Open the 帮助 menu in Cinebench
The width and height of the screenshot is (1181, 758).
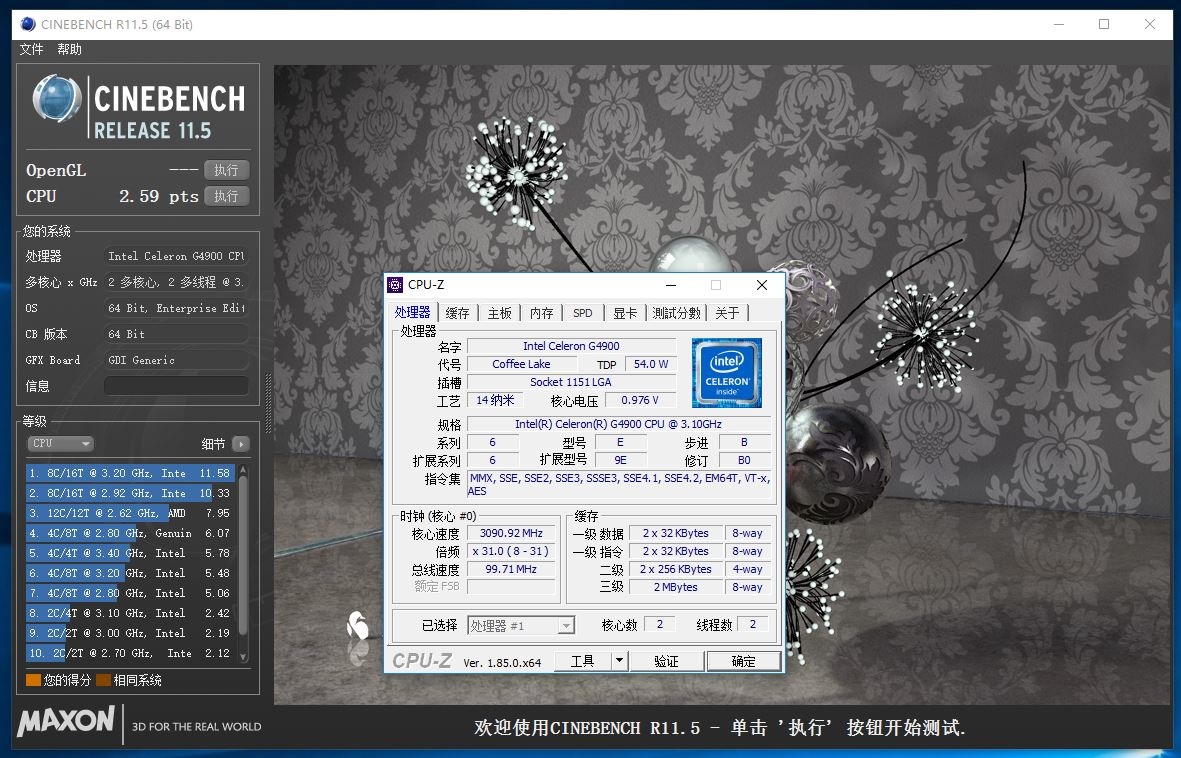(69, 49)
